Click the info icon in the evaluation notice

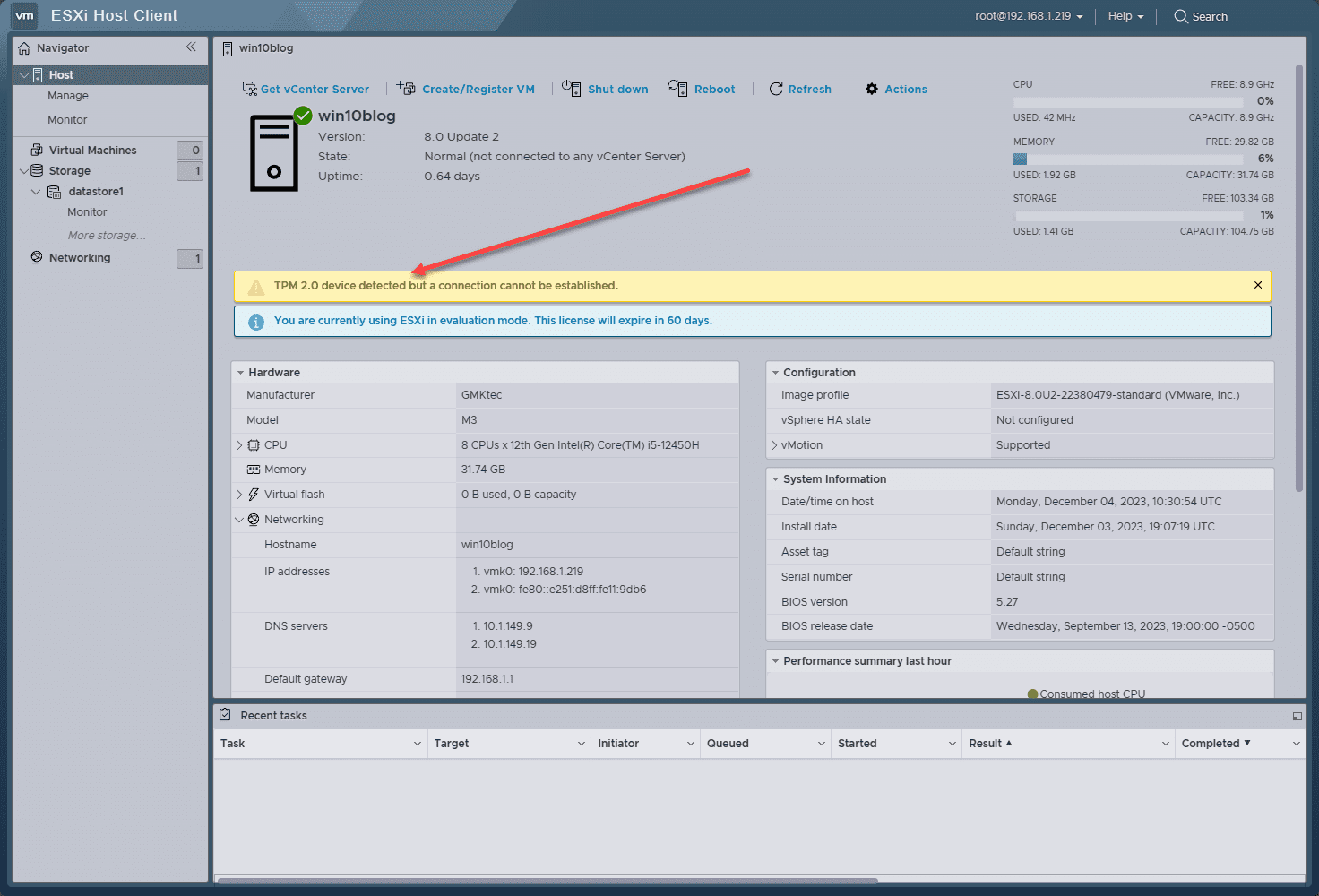tap(256, 322)
